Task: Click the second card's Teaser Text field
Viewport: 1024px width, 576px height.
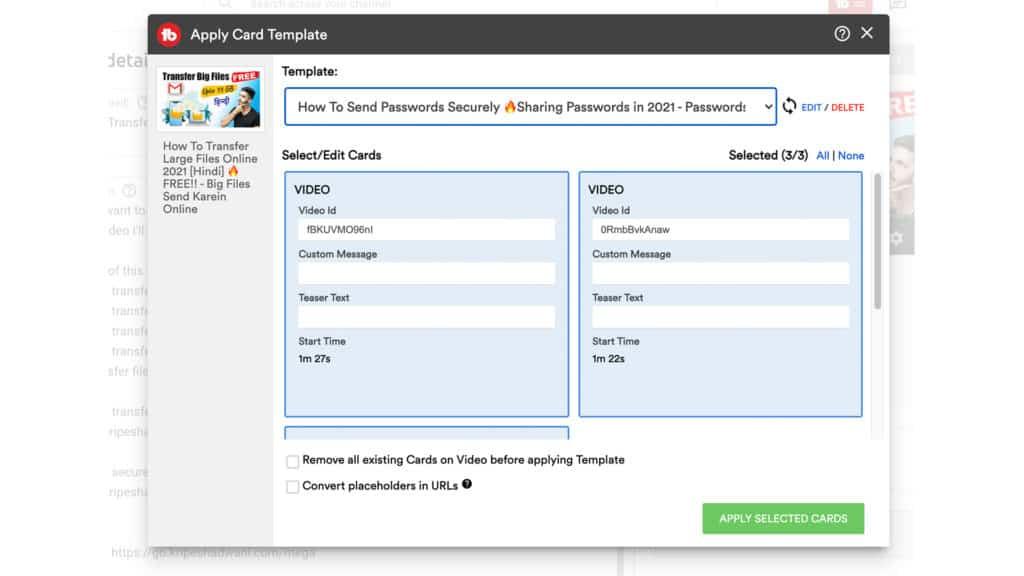Action: click(x=720, y=317)
